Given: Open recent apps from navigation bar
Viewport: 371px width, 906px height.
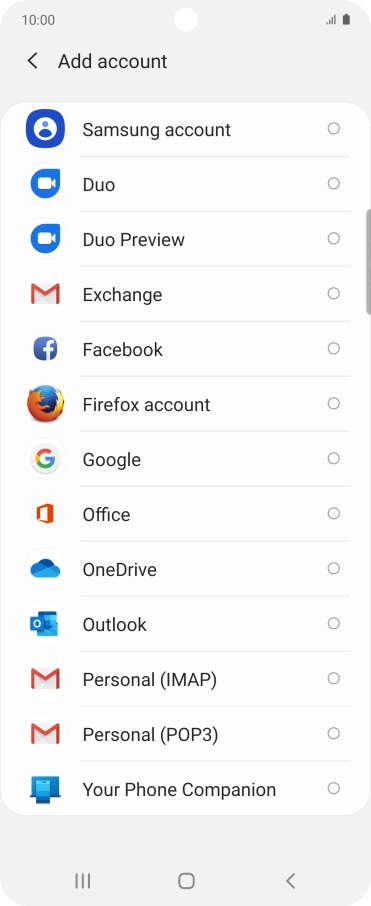Looking at the screenshot, I should pos(83,881).
